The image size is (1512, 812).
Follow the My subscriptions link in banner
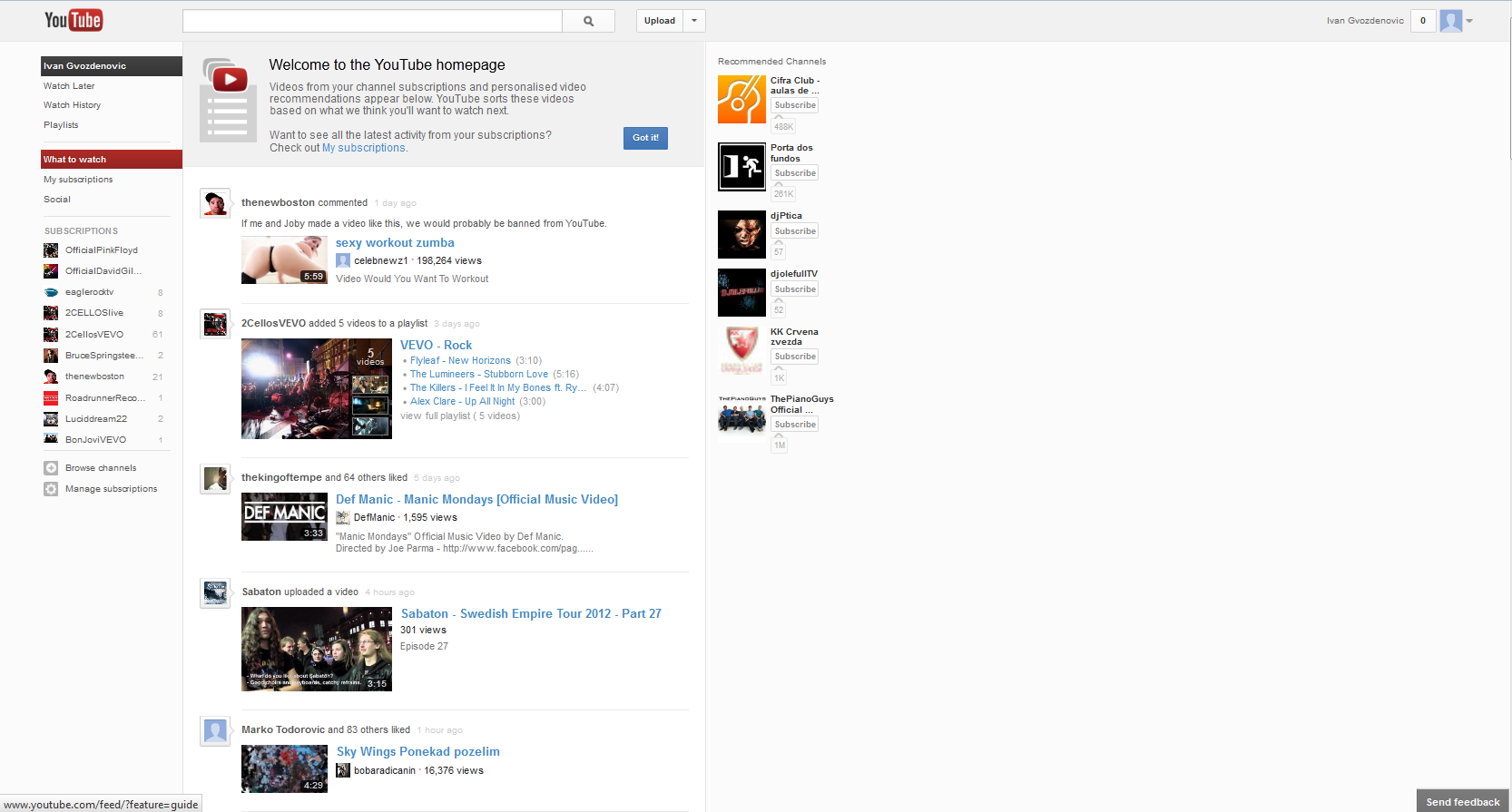pyautogui.click(x=364, y=148)
